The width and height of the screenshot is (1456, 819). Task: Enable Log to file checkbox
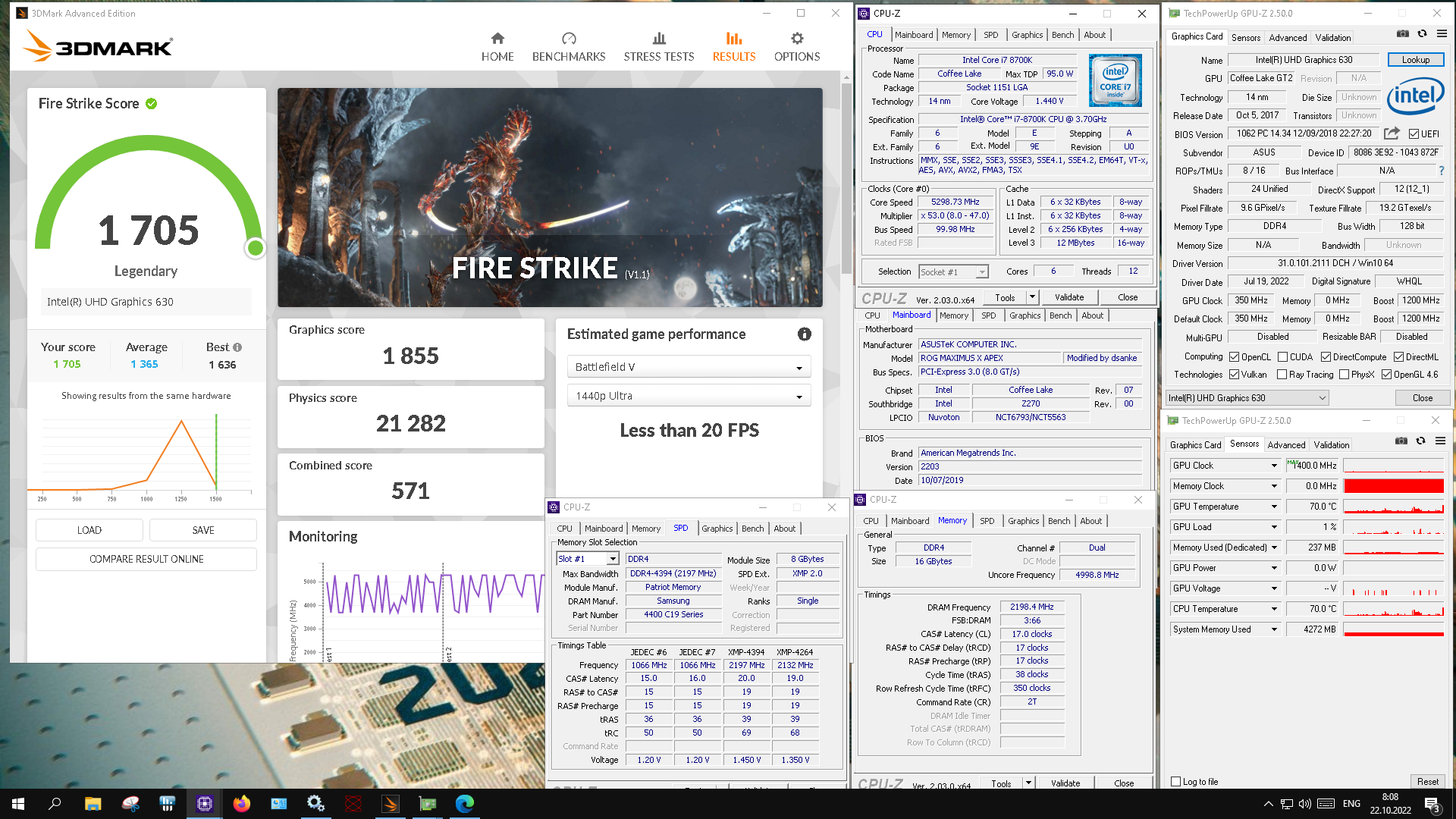(x=1176, y=782)
